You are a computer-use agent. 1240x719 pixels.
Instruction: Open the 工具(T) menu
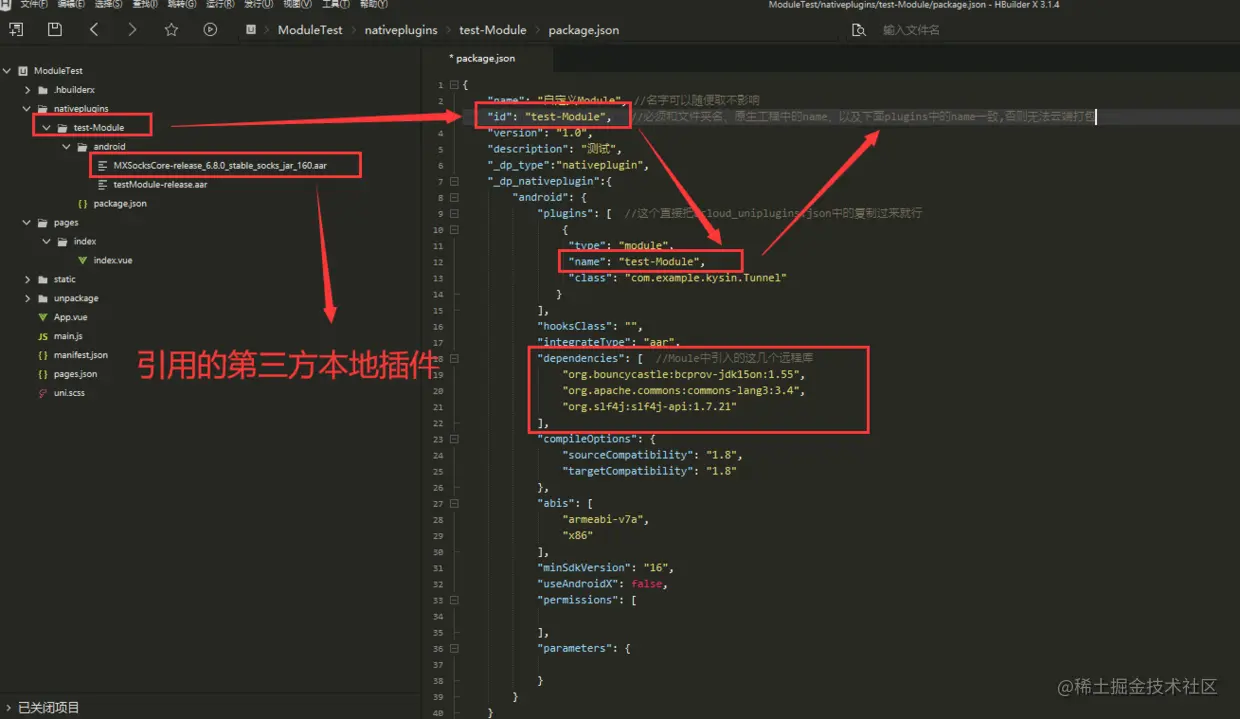(334, 5)
